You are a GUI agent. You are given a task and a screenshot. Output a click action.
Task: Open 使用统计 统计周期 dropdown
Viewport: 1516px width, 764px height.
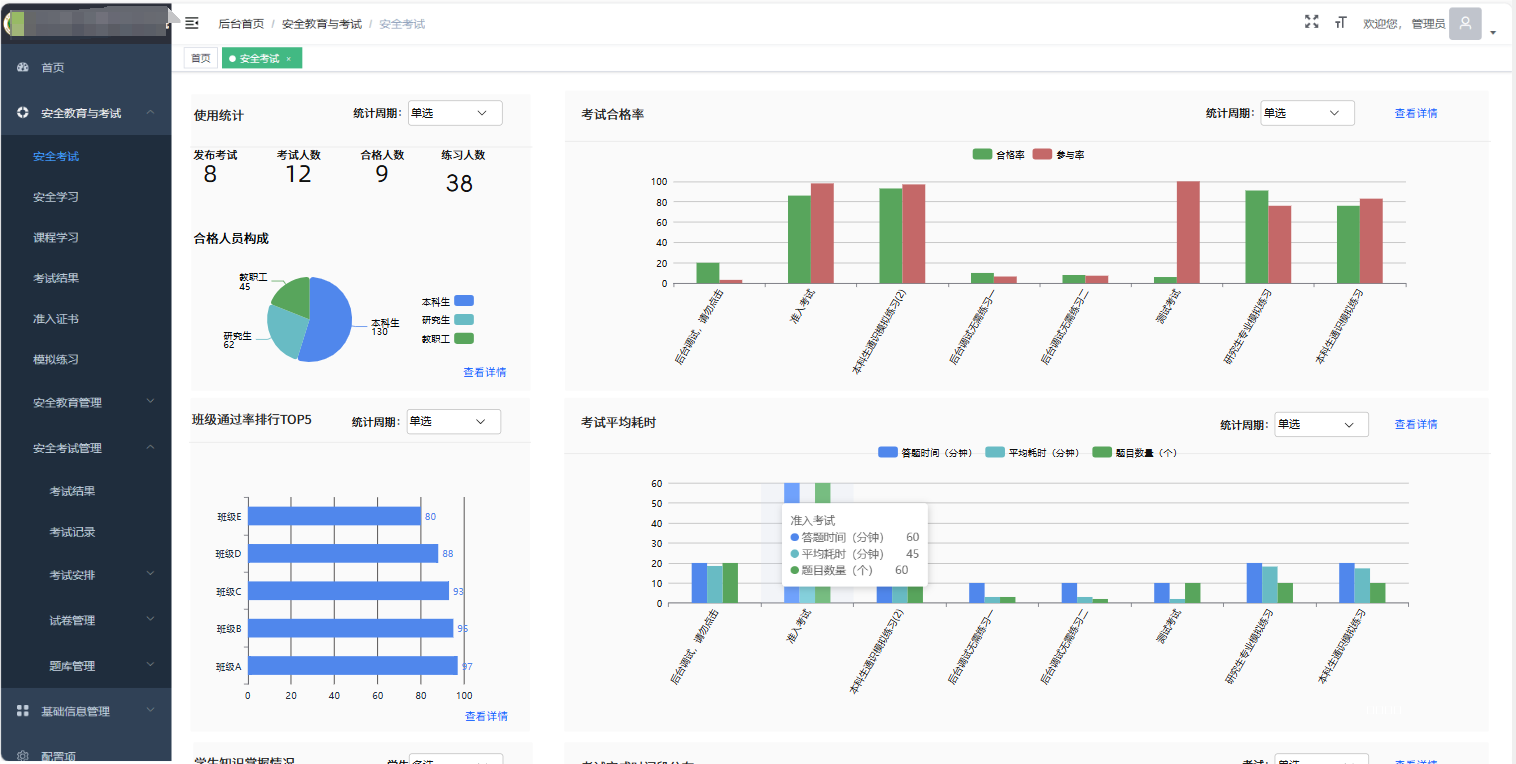454,113
